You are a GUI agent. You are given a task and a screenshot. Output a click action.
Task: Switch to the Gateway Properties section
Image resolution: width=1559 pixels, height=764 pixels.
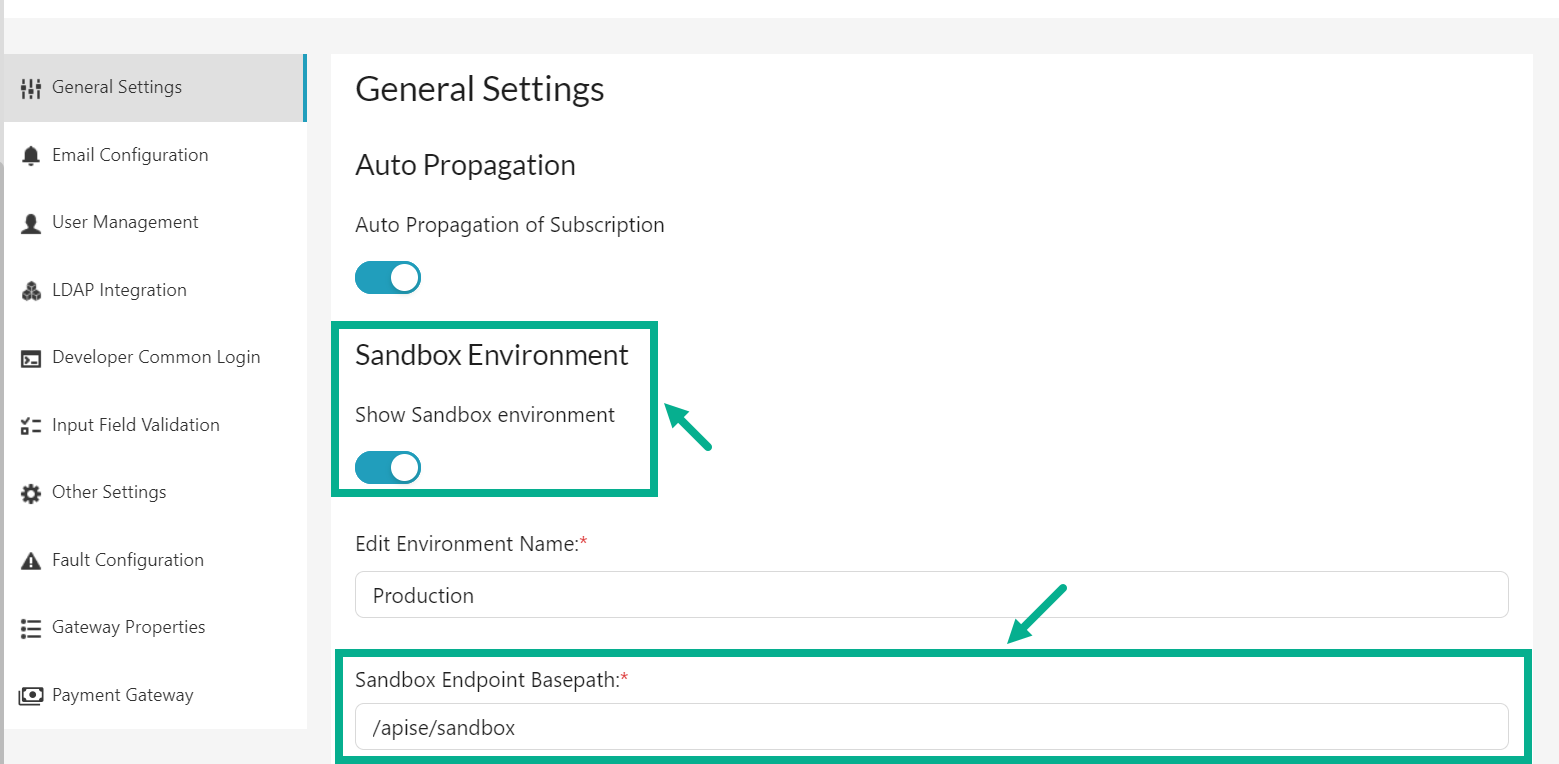click(x=128, y=626)
